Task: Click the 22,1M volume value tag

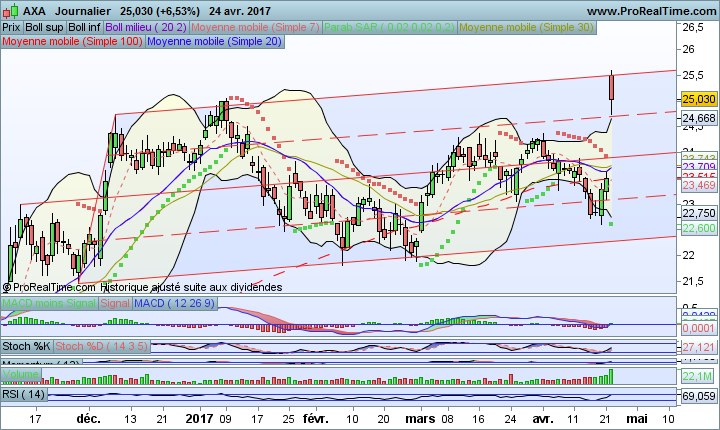Action: click(698, 376)
